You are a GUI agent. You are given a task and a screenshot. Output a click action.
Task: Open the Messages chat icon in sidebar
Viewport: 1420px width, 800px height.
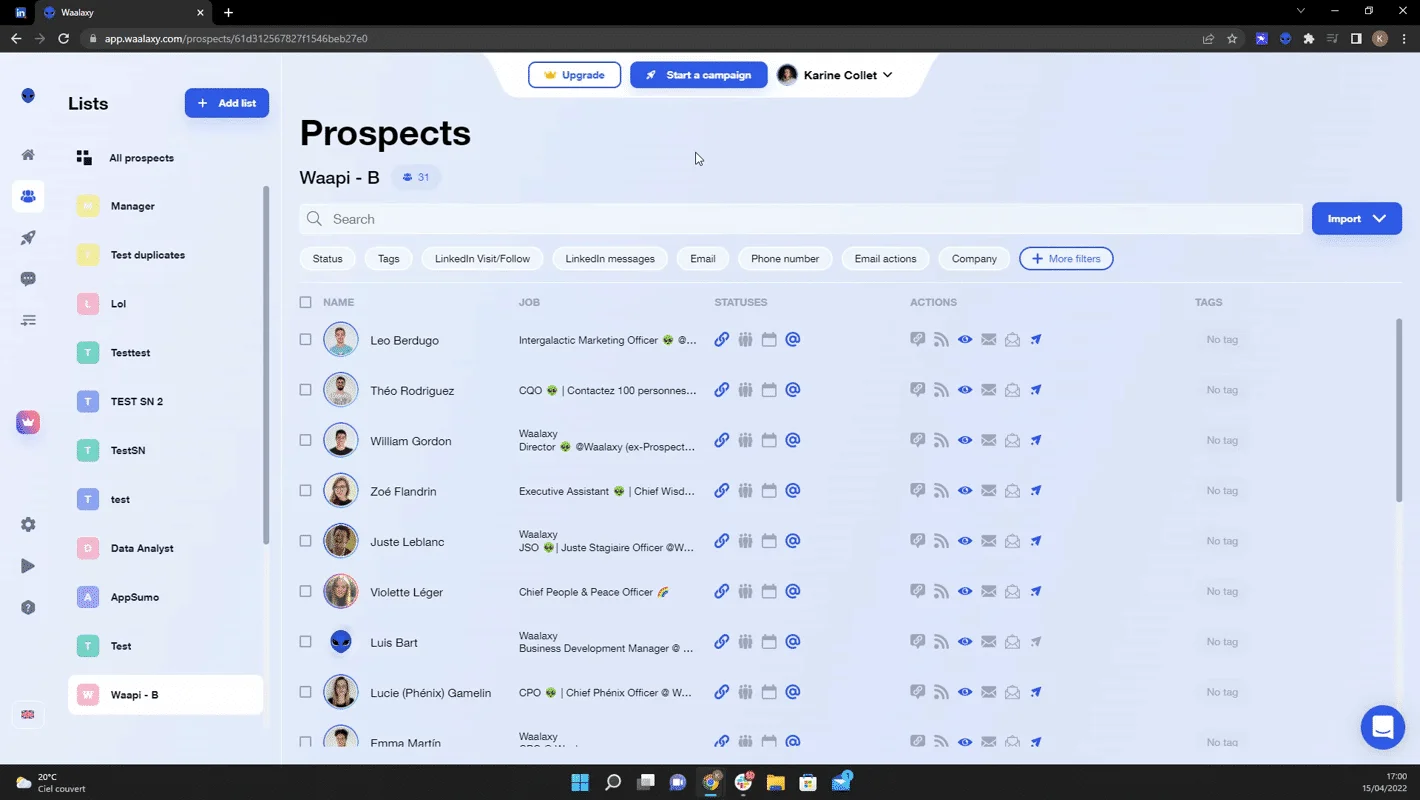point(28,279)
